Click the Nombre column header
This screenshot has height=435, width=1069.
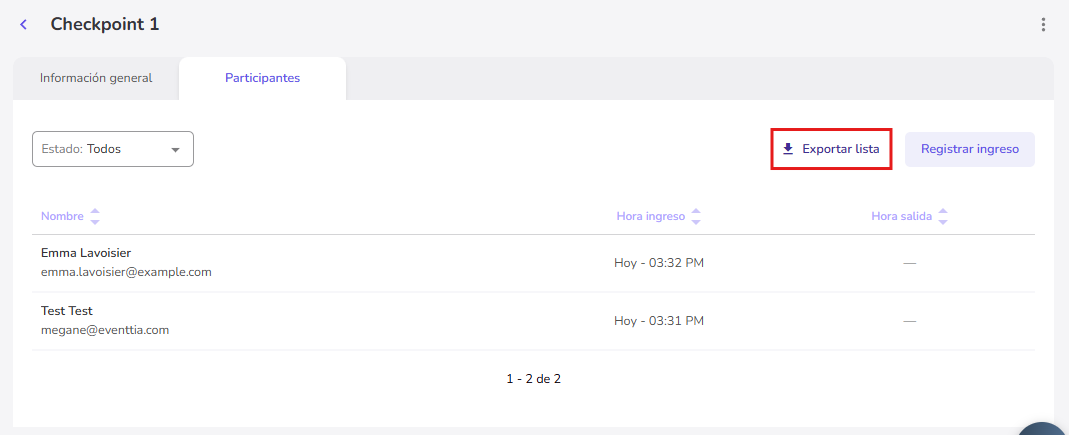coord(62,216)
